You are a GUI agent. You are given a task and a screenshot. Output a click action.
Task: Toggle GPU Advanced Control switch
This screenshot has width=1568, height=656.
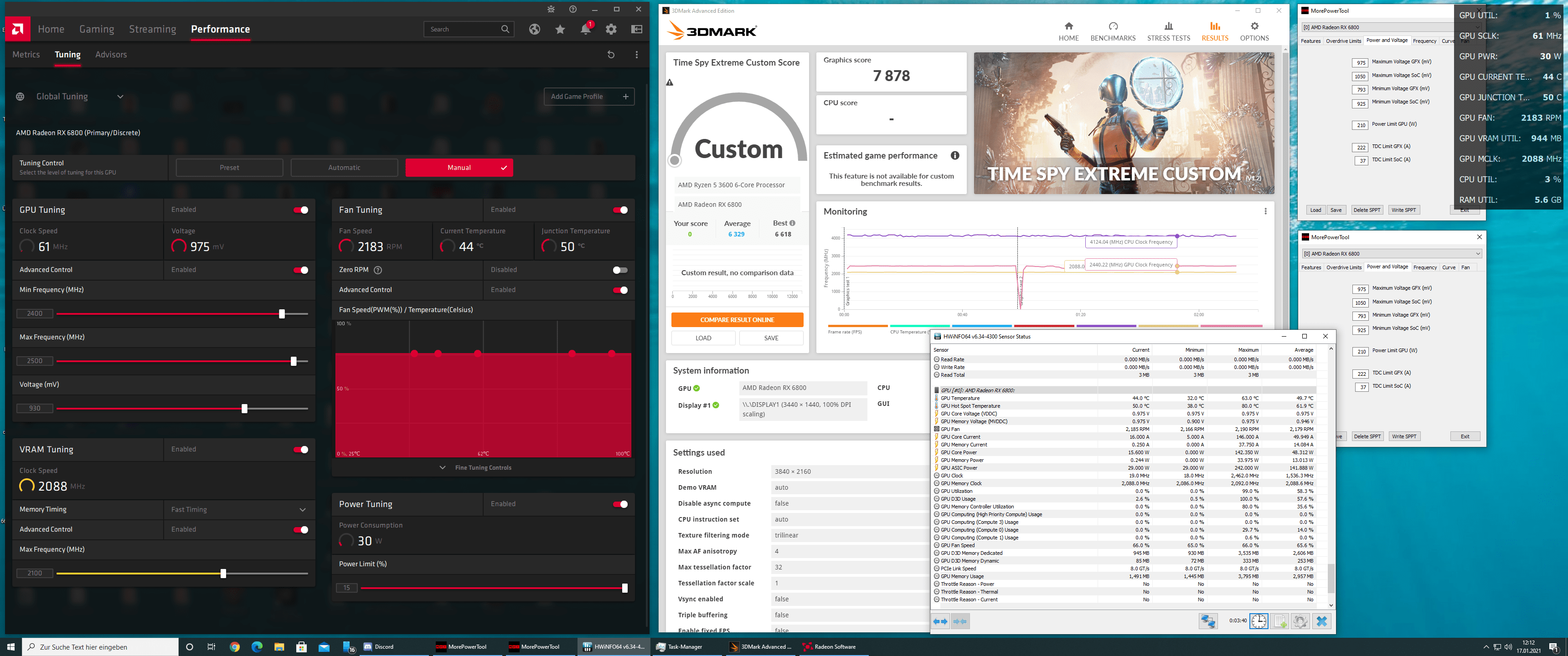[x=301, y=270]
